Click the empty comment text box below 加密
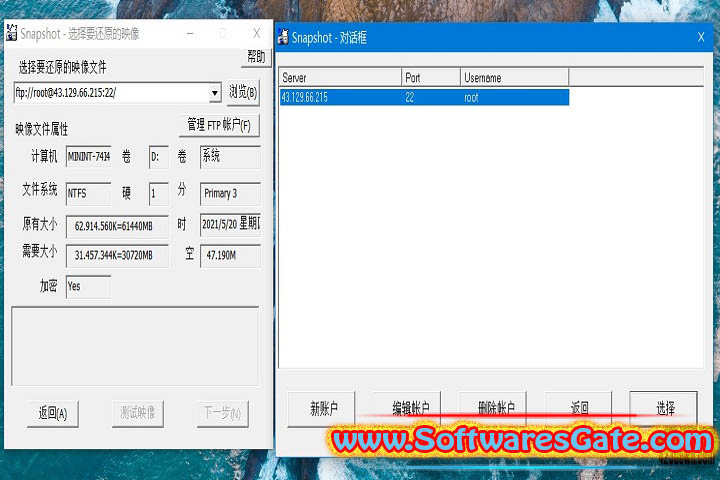Viewport: 720px width, 480px height. coord(135,346)
